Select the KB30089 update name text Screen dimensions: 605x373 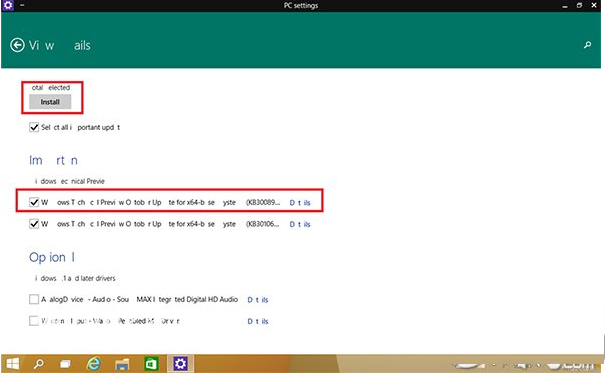click(x=161, y=202)
